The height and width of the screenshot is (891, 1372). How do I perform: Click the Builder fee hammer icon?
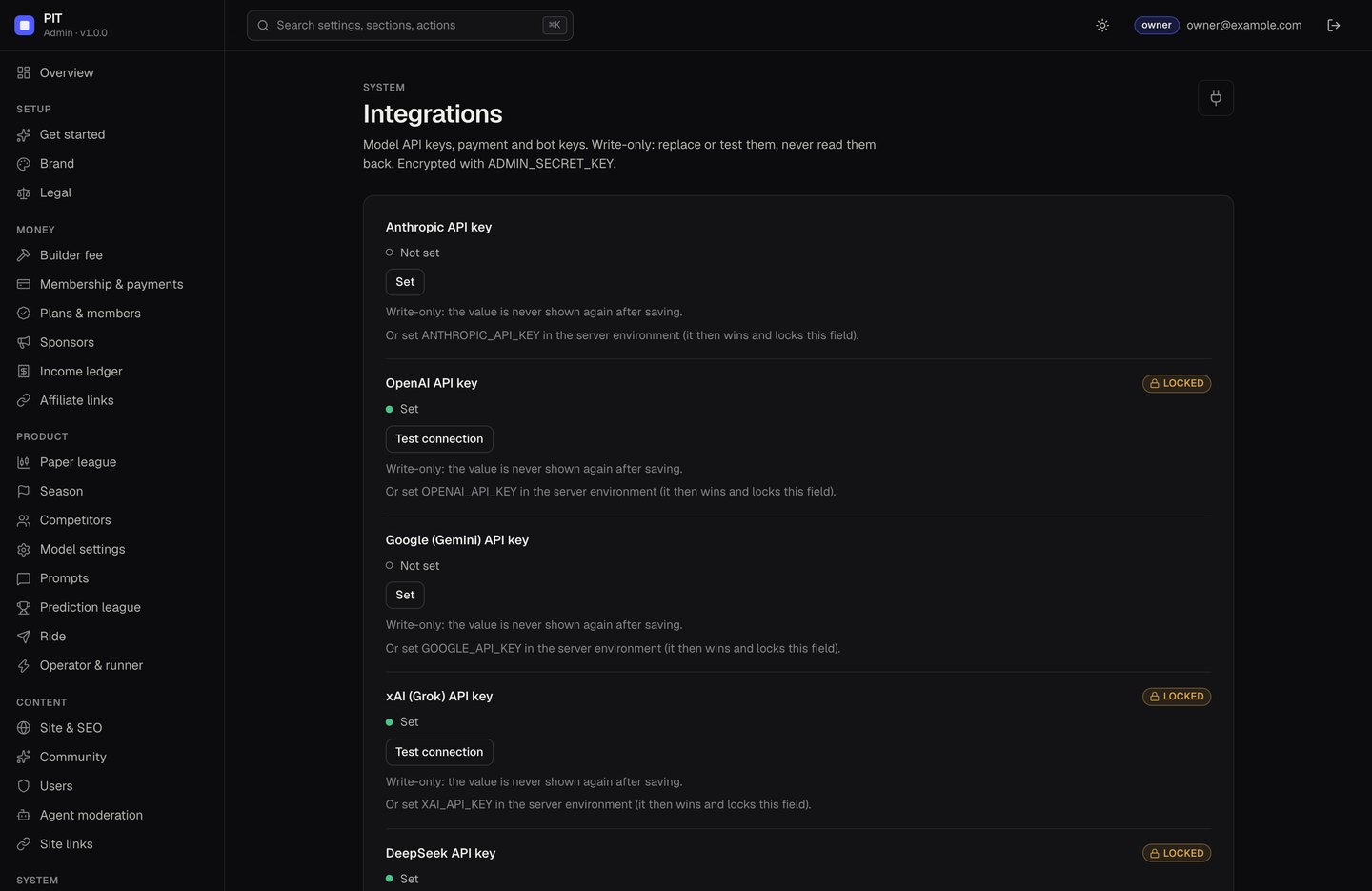click(x=24, y=255)
